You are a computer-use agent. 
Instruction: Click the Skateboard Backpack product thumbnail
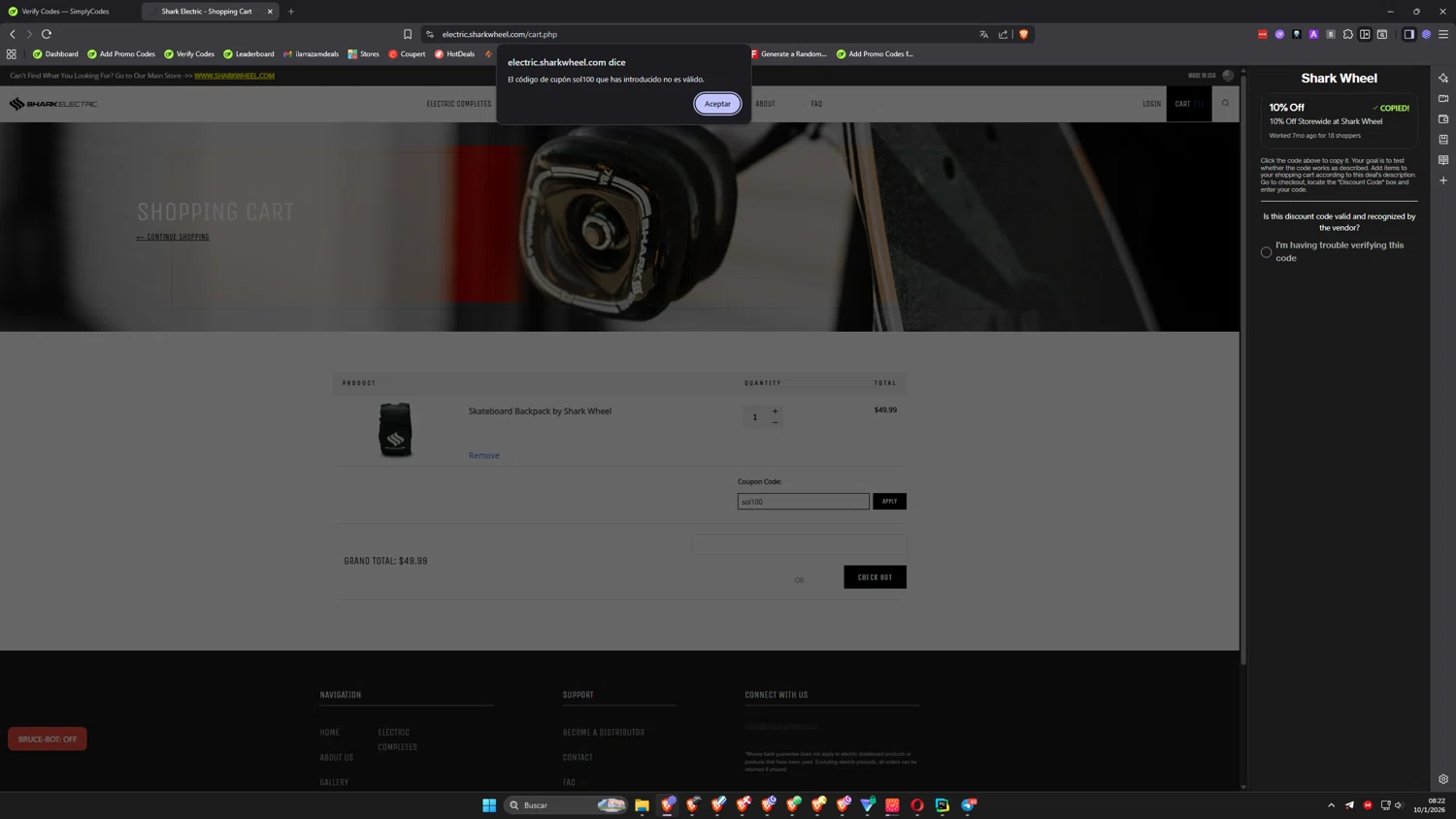click(395, 429)
